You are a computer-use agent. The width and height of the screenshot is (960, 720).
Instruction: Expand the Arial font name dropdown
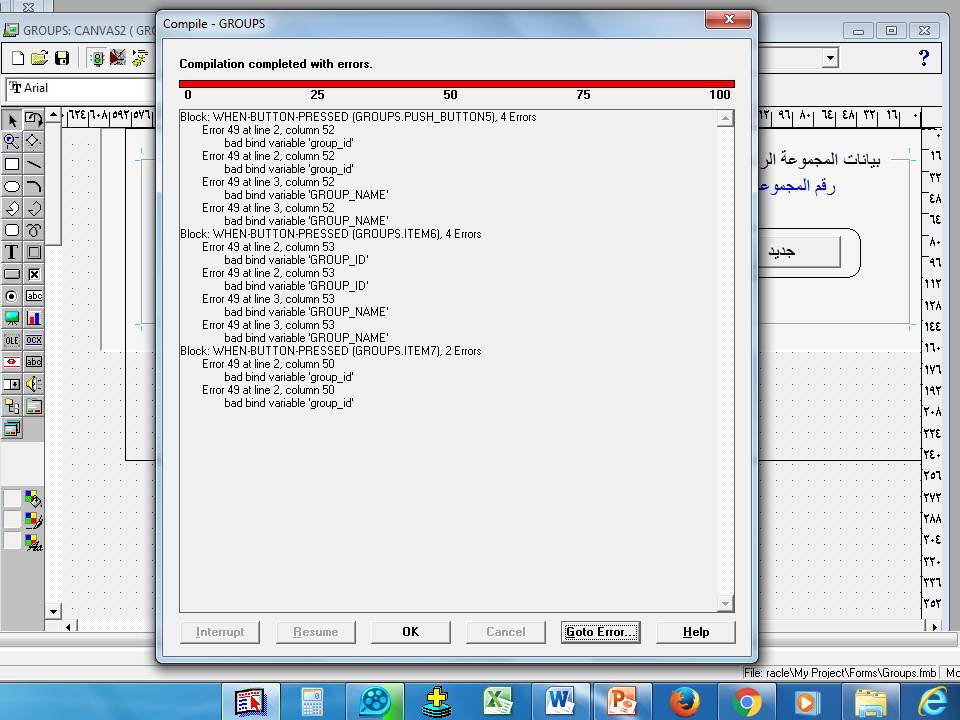coord(80,88)
